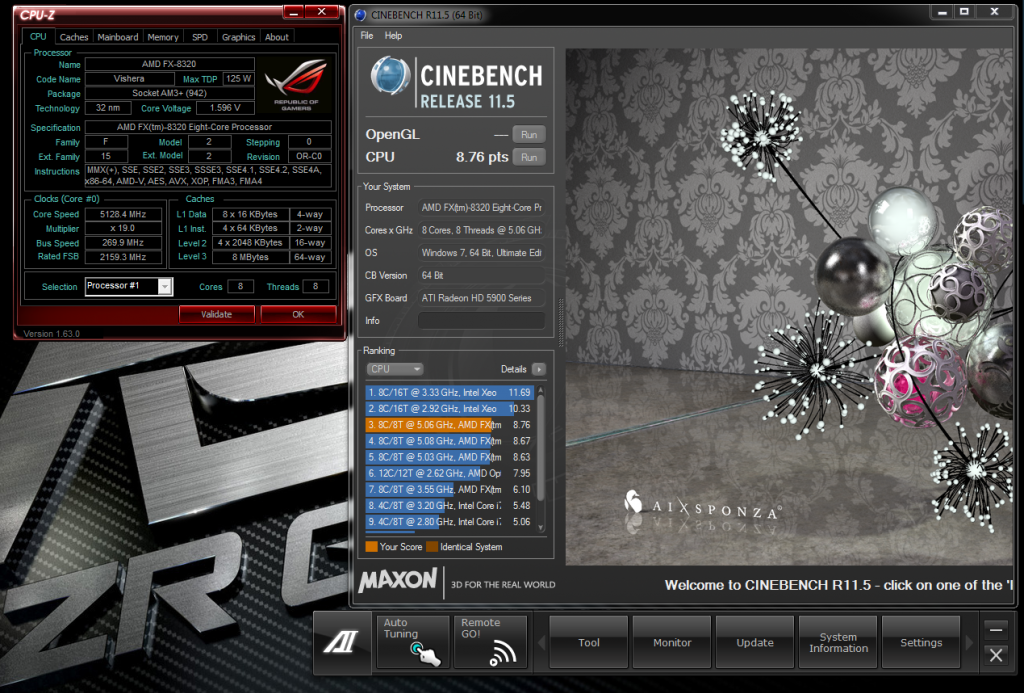Screen dimensions: 1024x693
Task: Click the CPU-Z Name value AMD FX-8320
Action: click(169, 64)
